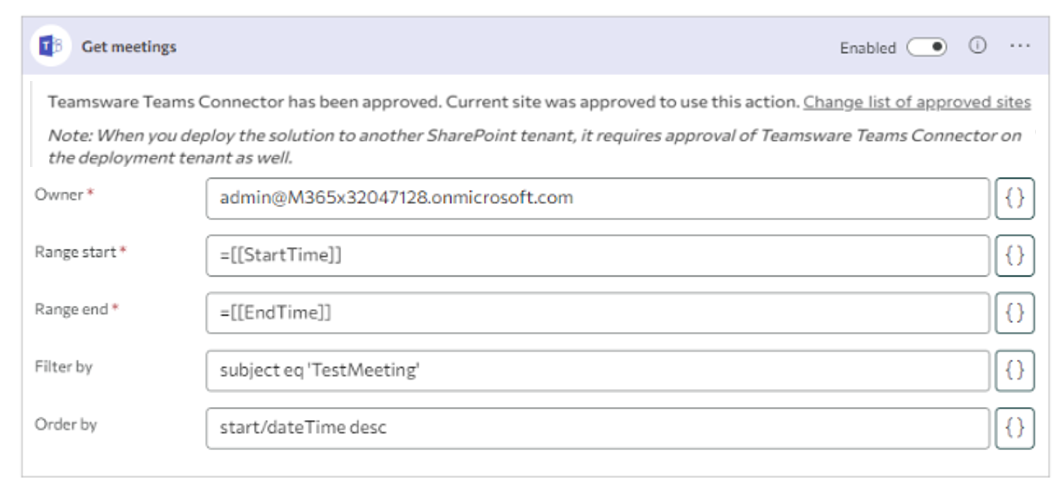Open the three-dot more options menu

tap(1020, 45)
